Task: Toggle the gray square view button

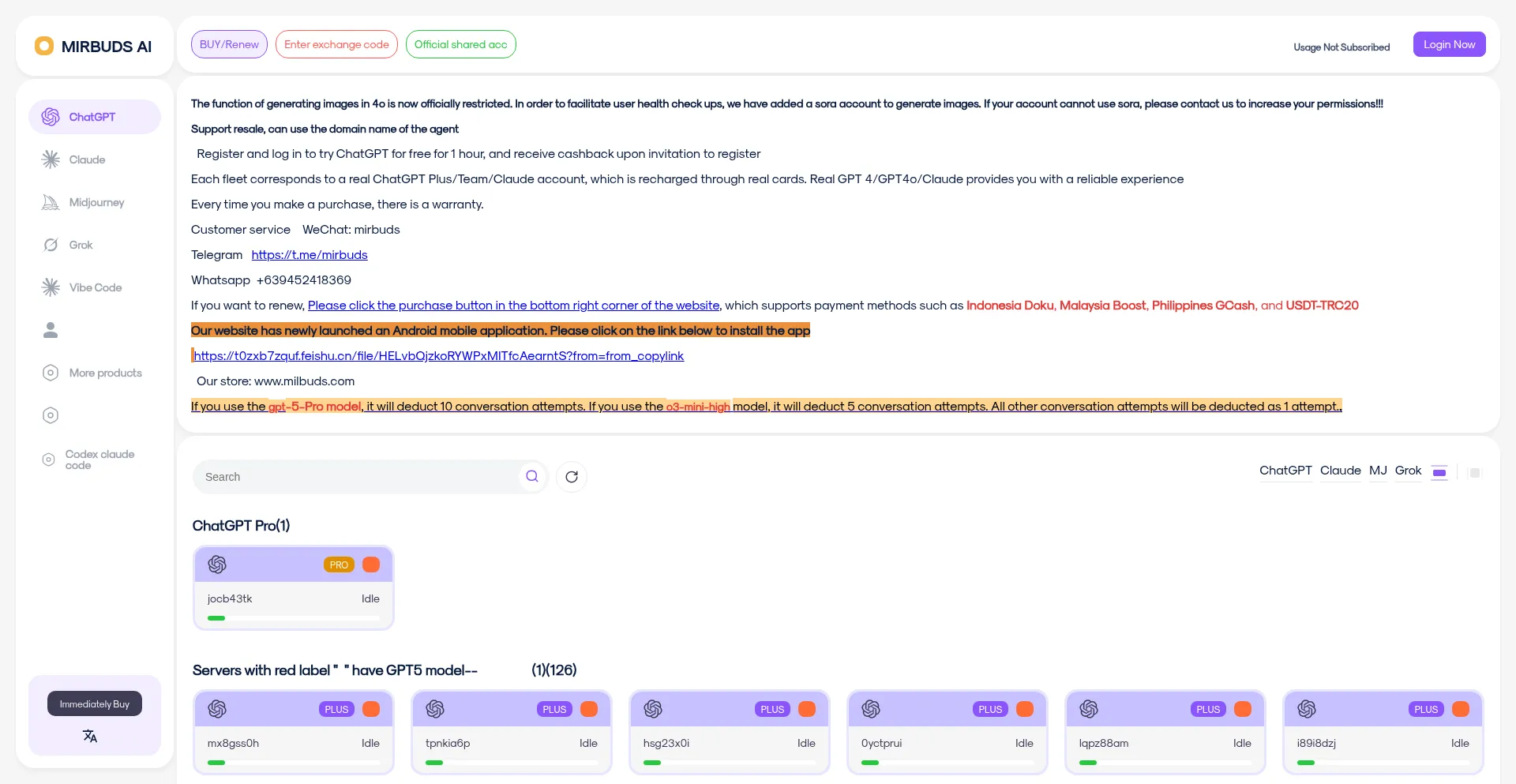Action: (x=1474, y=473)
